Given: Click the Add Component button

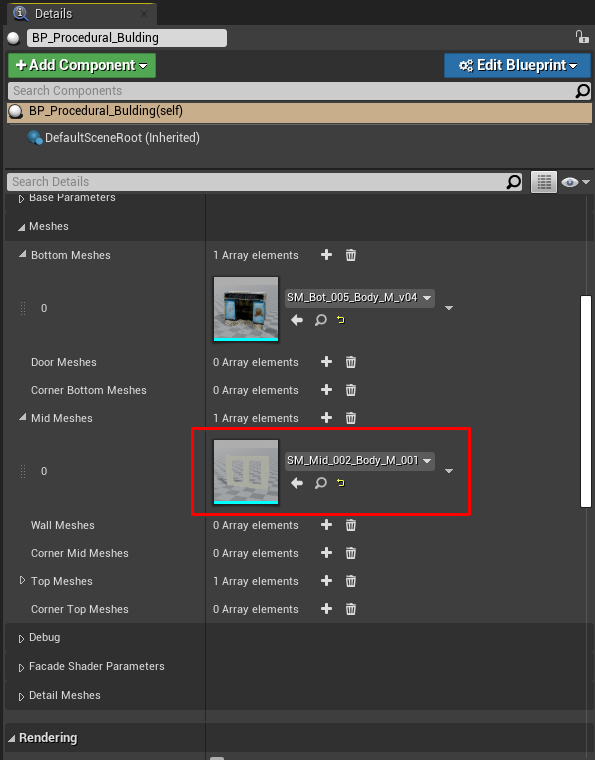Looking at the screenshot, I should (x=82, y=65).
